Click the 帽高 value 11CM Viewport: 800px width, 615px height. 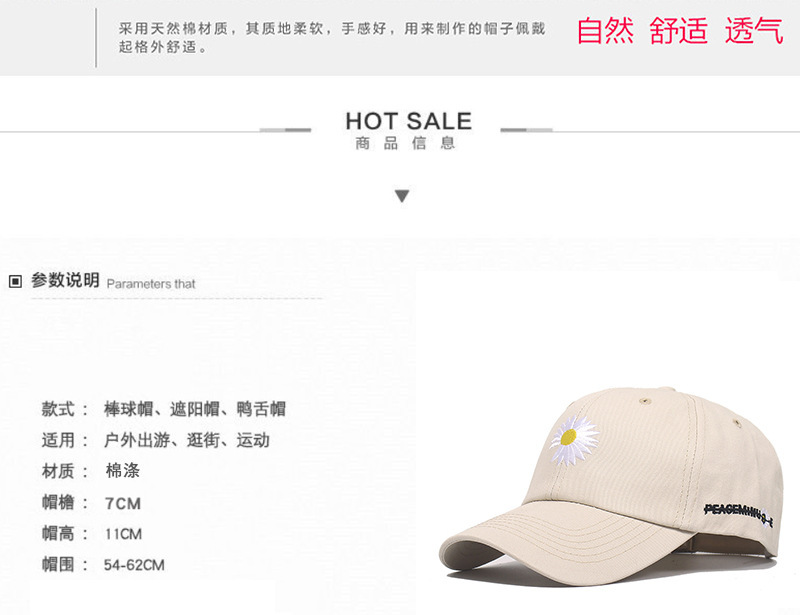point(123,534)
